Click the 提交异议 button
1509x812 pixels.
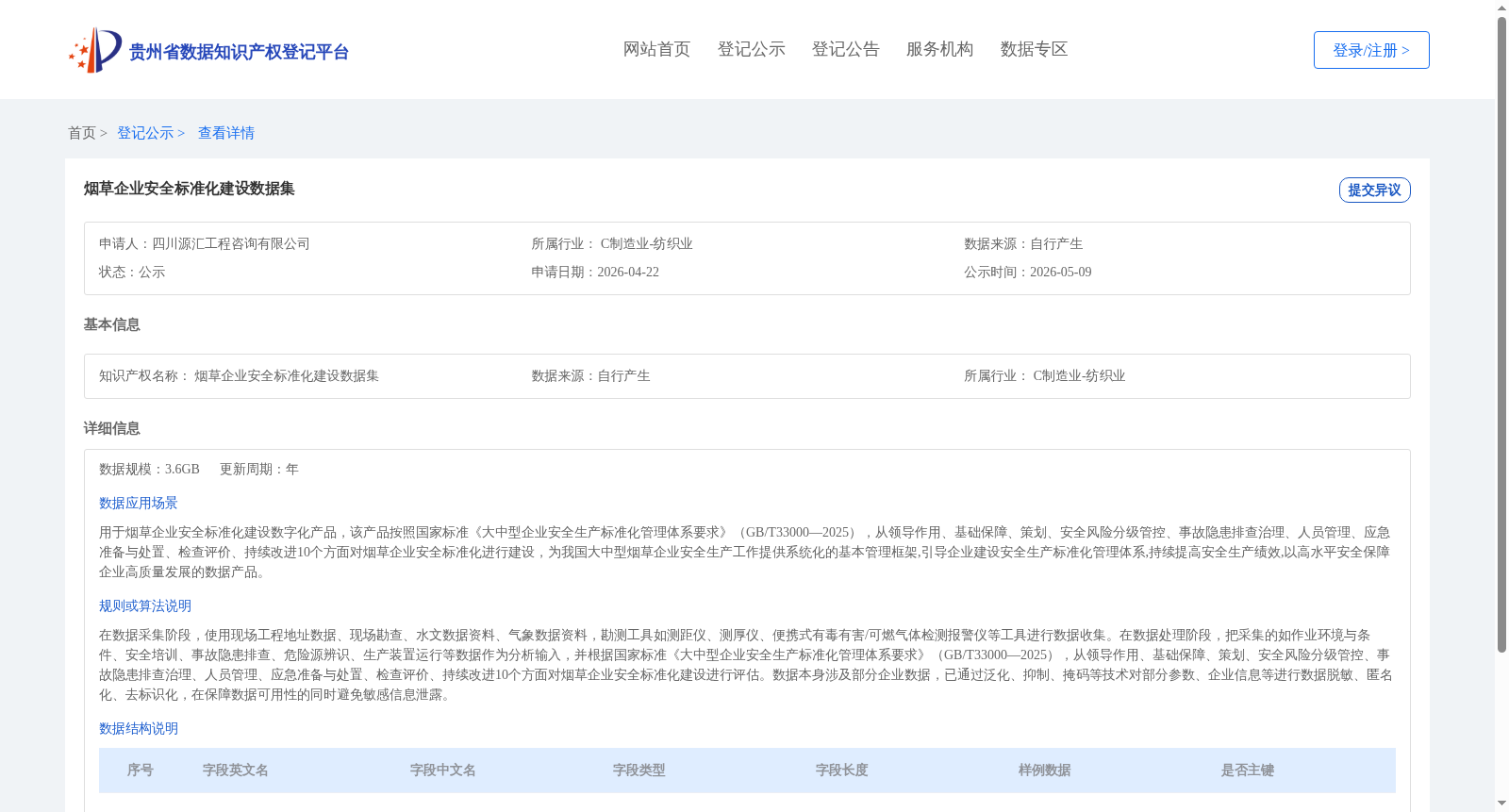(1374, 190)
